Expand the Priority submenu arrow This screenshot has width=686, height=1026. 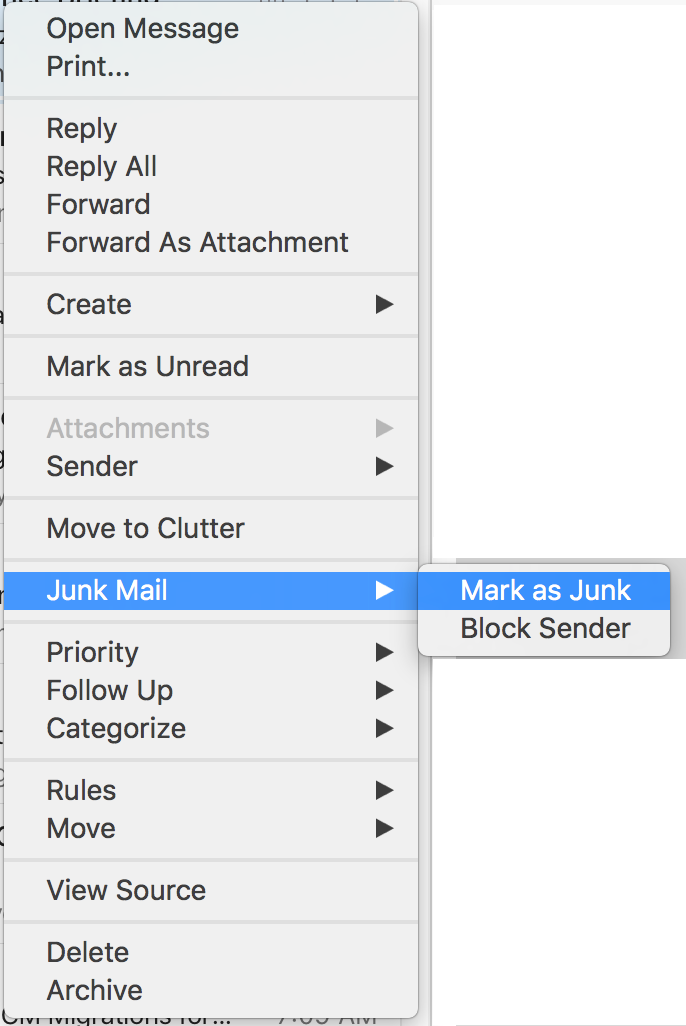[x=384, y=652]
